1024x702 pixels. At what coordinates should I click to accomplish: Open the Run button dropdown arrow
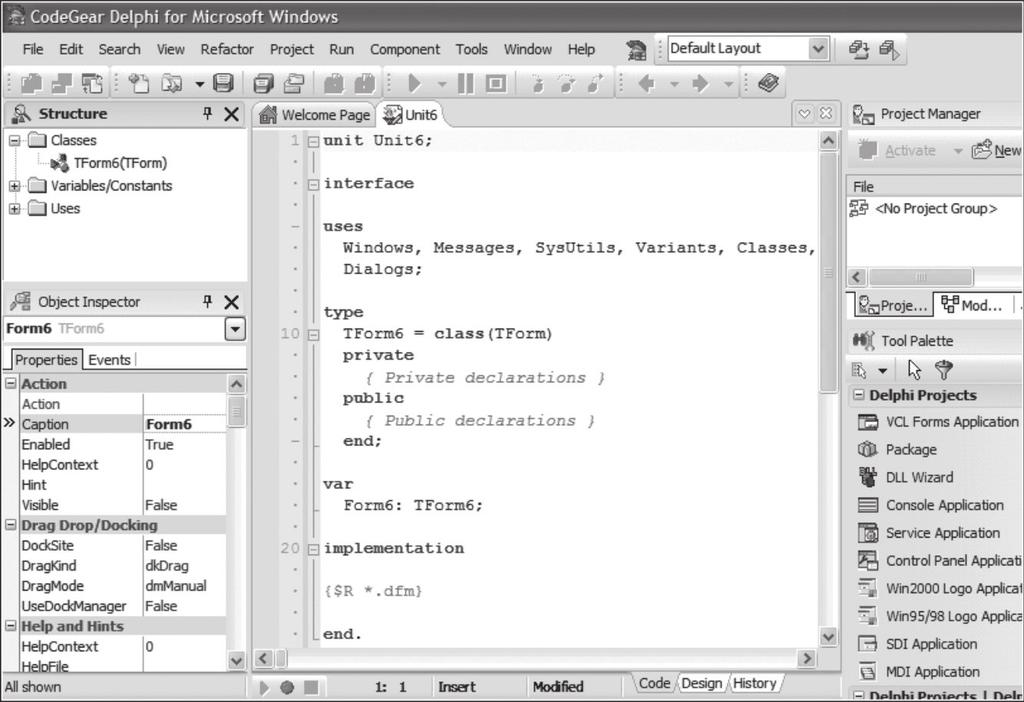(441, 84)
